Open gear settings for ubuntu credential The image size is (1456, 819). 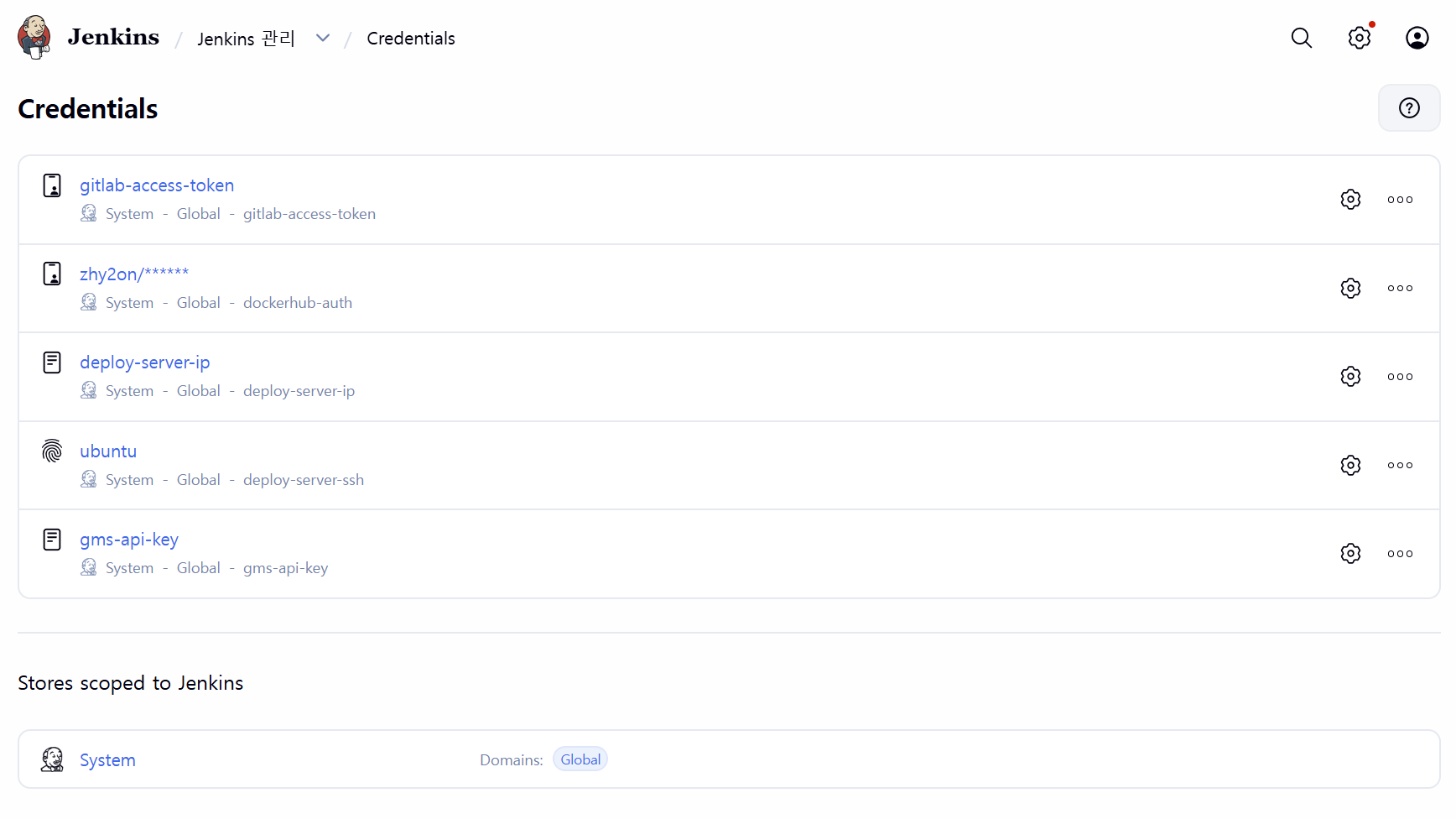tap(1350, 466)
